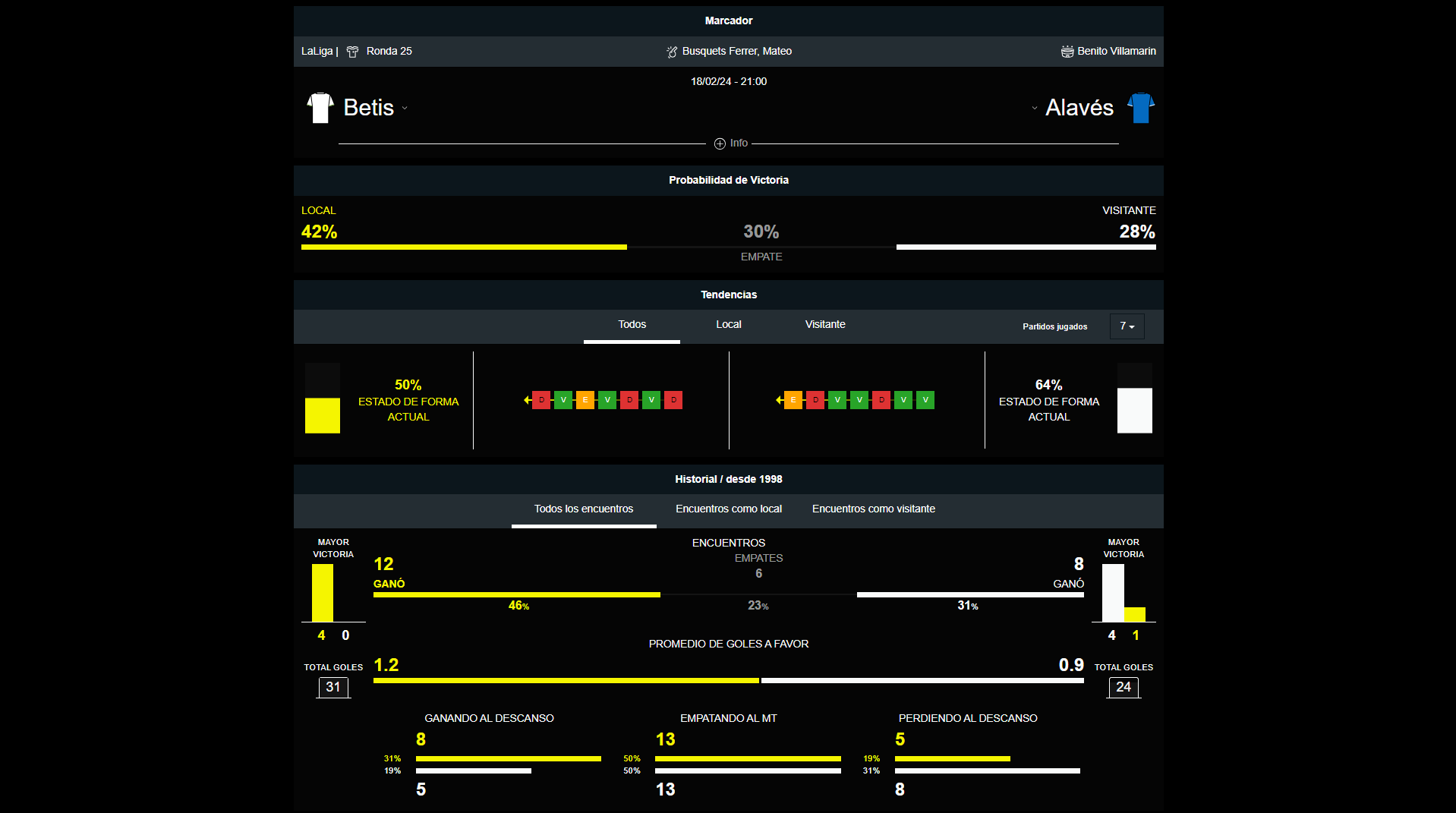This screenshot has width=1456, height=813.
Task: Click the Alavés mayor victoria white bar
Action: [1113, 593]
